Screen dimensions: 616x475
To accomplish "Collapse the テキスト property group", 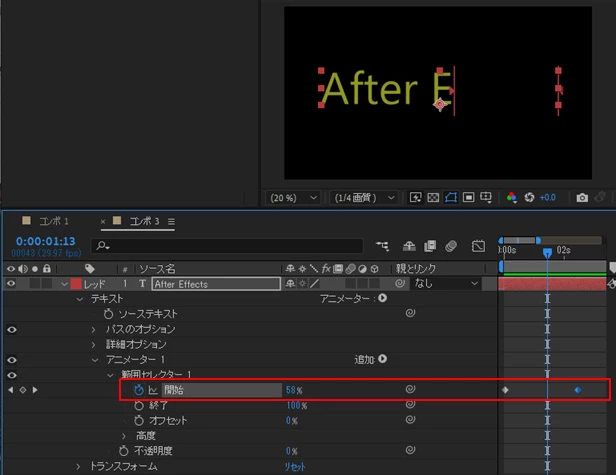I will click(80, 299).
